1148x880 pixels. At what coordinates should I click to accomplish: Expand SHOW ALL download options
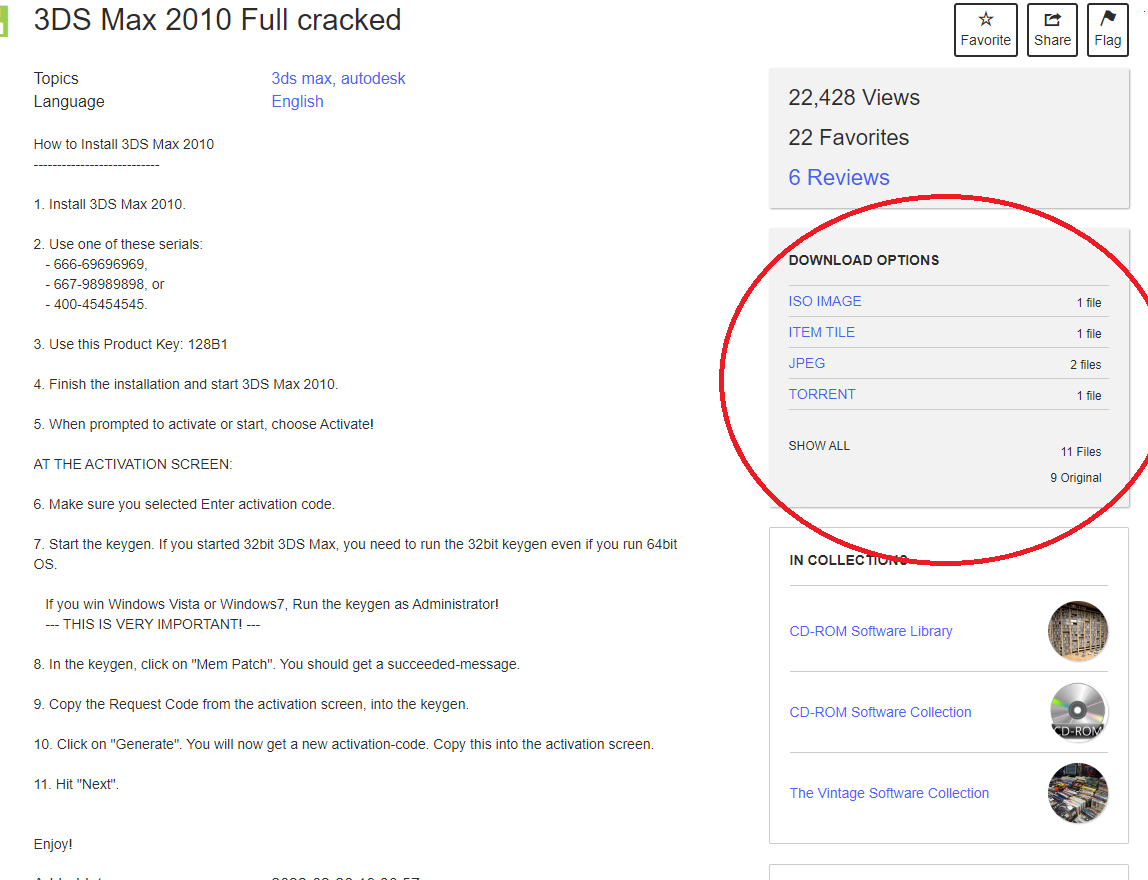pos(819,446)
